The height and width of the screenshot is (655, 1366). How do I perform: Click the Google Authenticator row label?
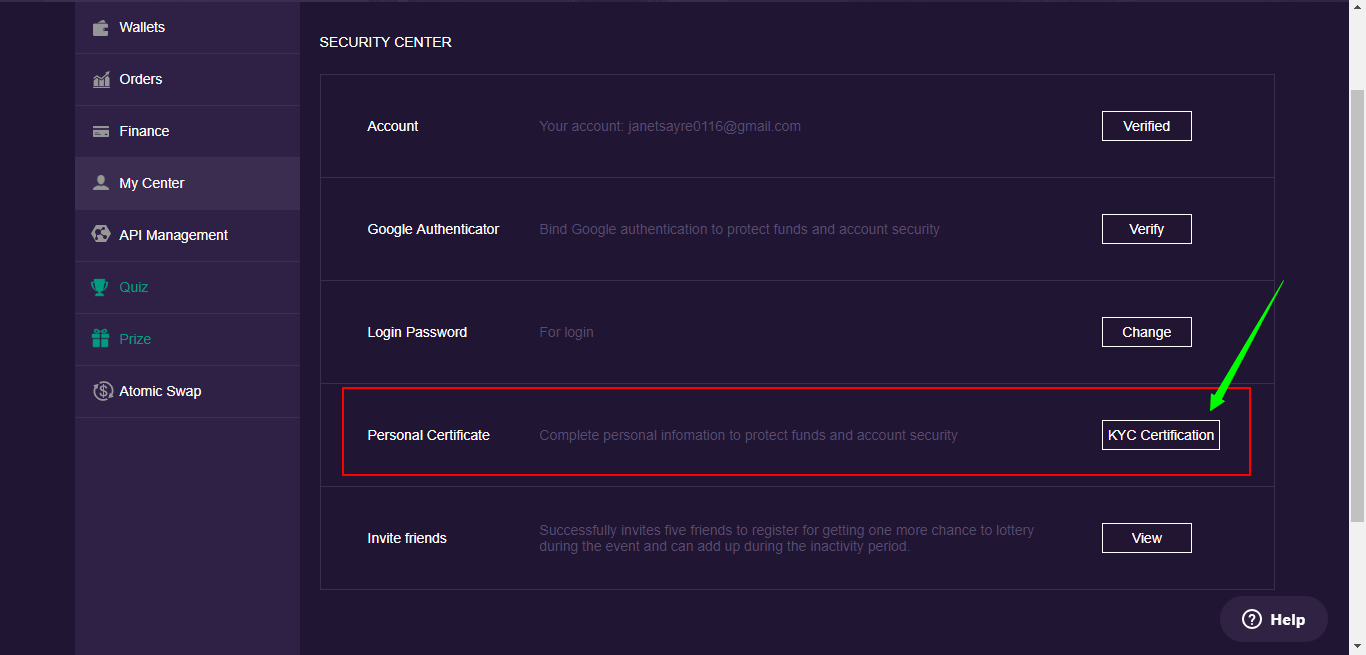coord(433,229)
